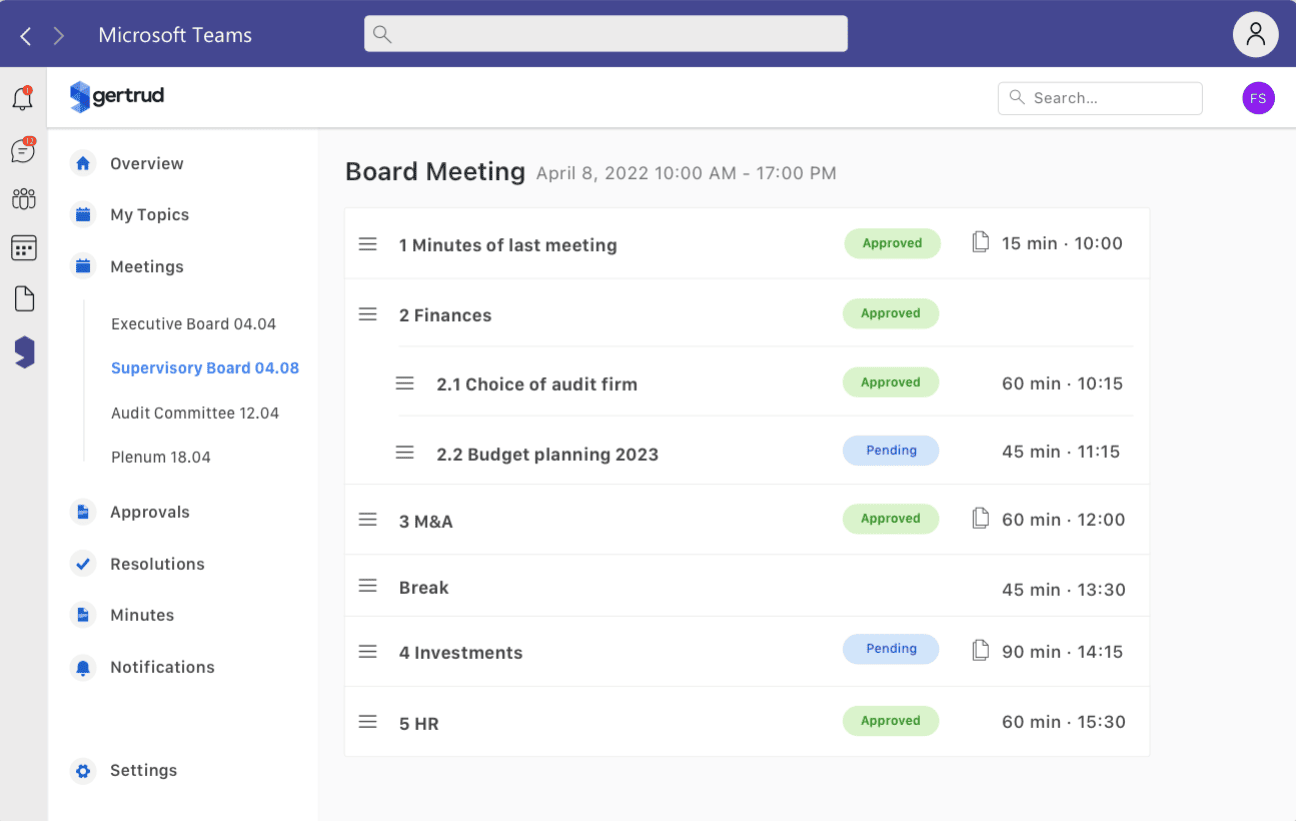
Task: Click the document icon beside 4 Investments
Action: point(981,650)
